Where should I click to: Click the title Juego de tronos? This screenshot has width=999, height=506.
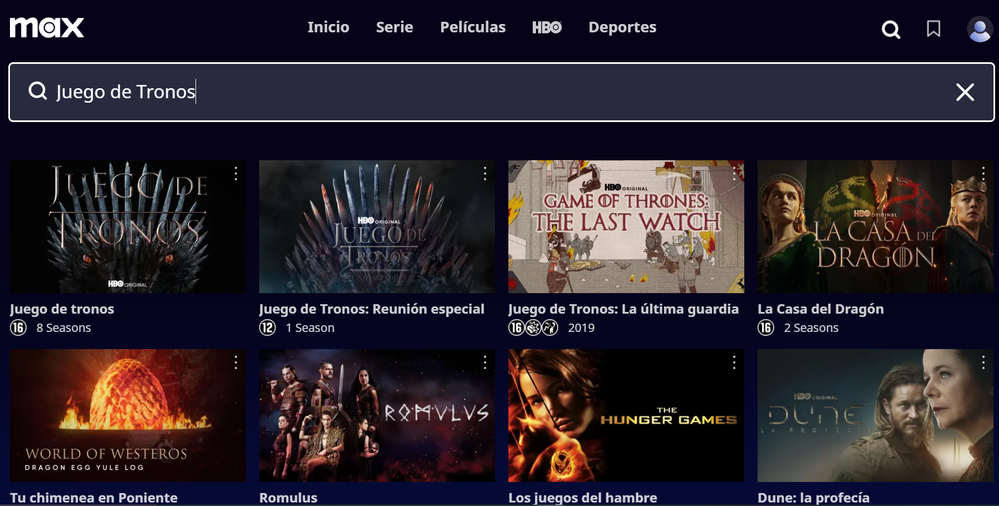(x=62, y=309)
